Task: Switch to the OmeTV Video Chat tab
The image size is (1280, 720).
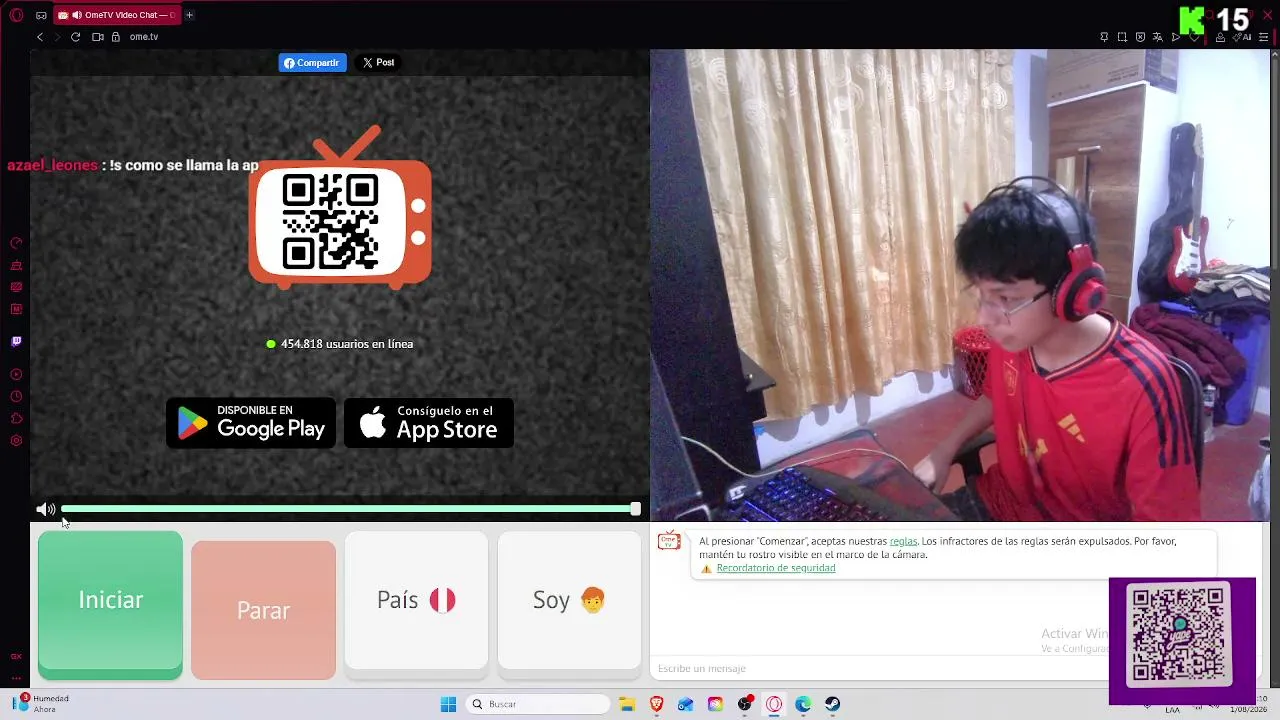Action: 116,15
